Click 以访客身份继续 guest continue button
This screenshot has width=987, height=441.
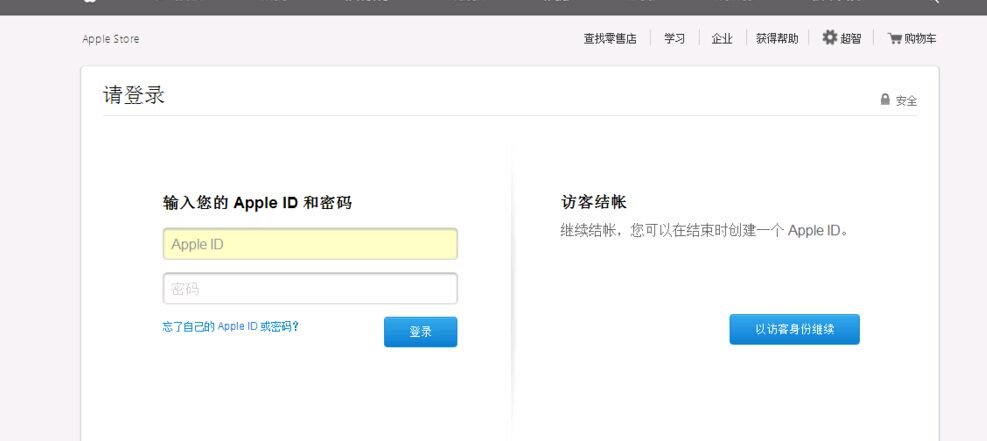tap(794, 329)
